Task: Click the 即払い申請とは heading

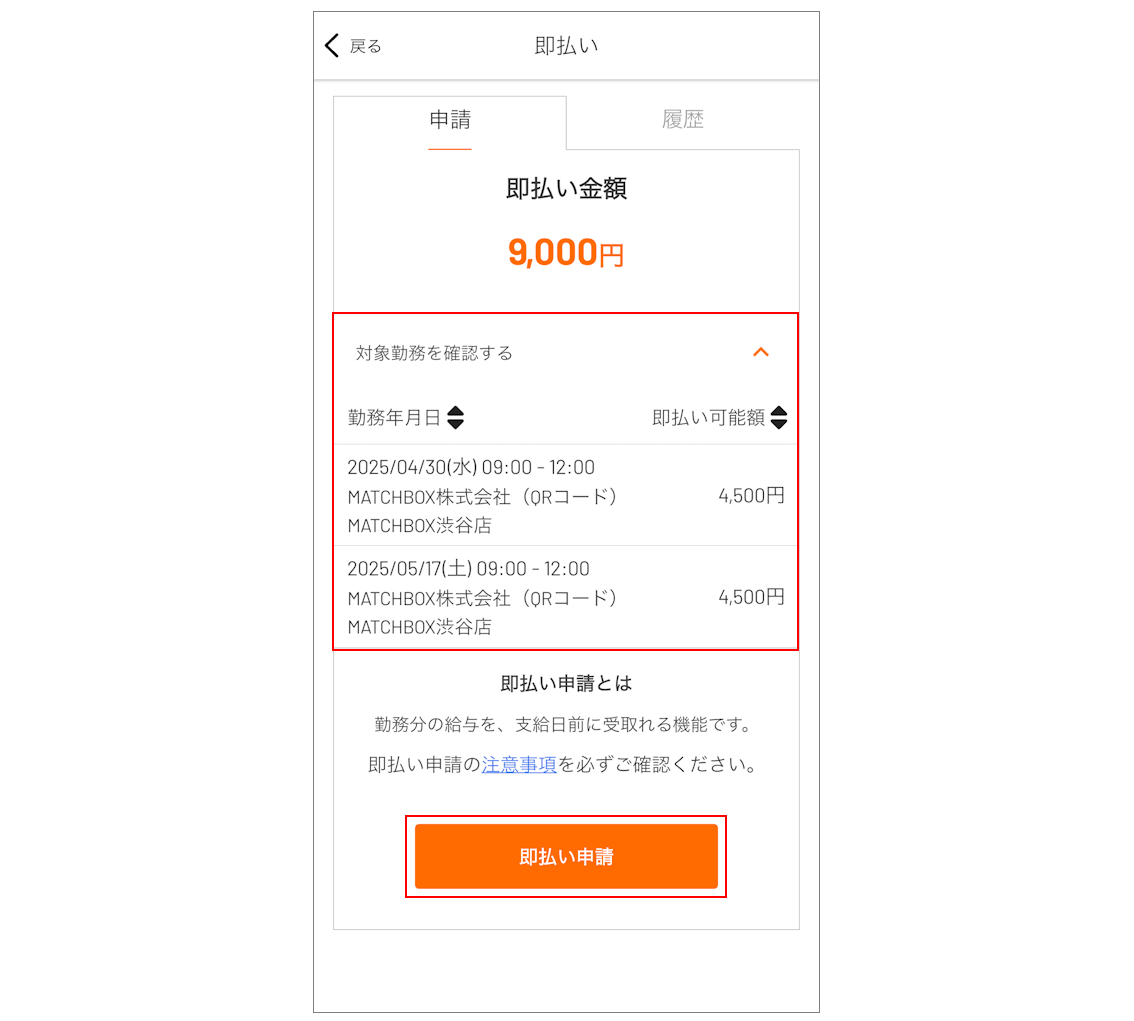Action: pos(566,683)
